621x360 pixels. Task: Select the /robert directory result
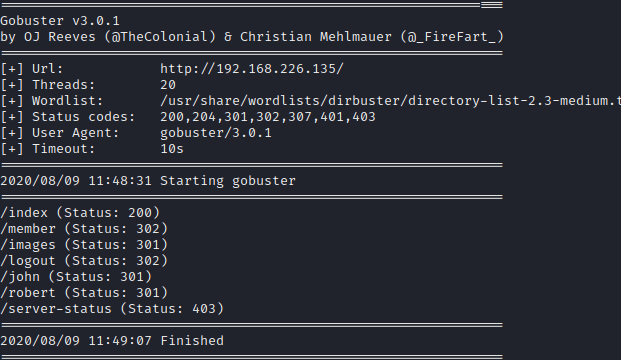(x=84, y=293)
